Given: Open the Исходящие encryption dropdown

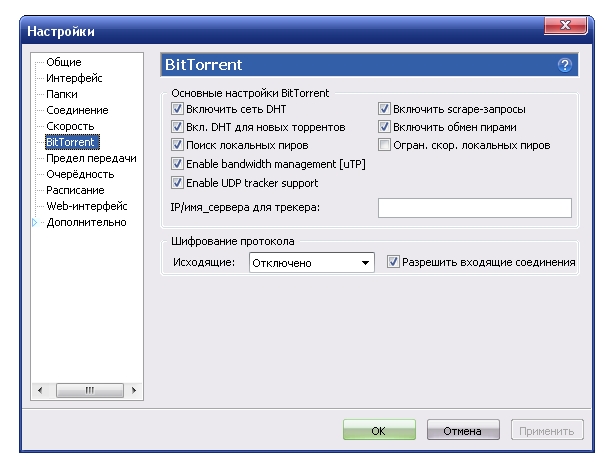Looking at the screenshot, I should pyautogui.click(x=312, y=263).
